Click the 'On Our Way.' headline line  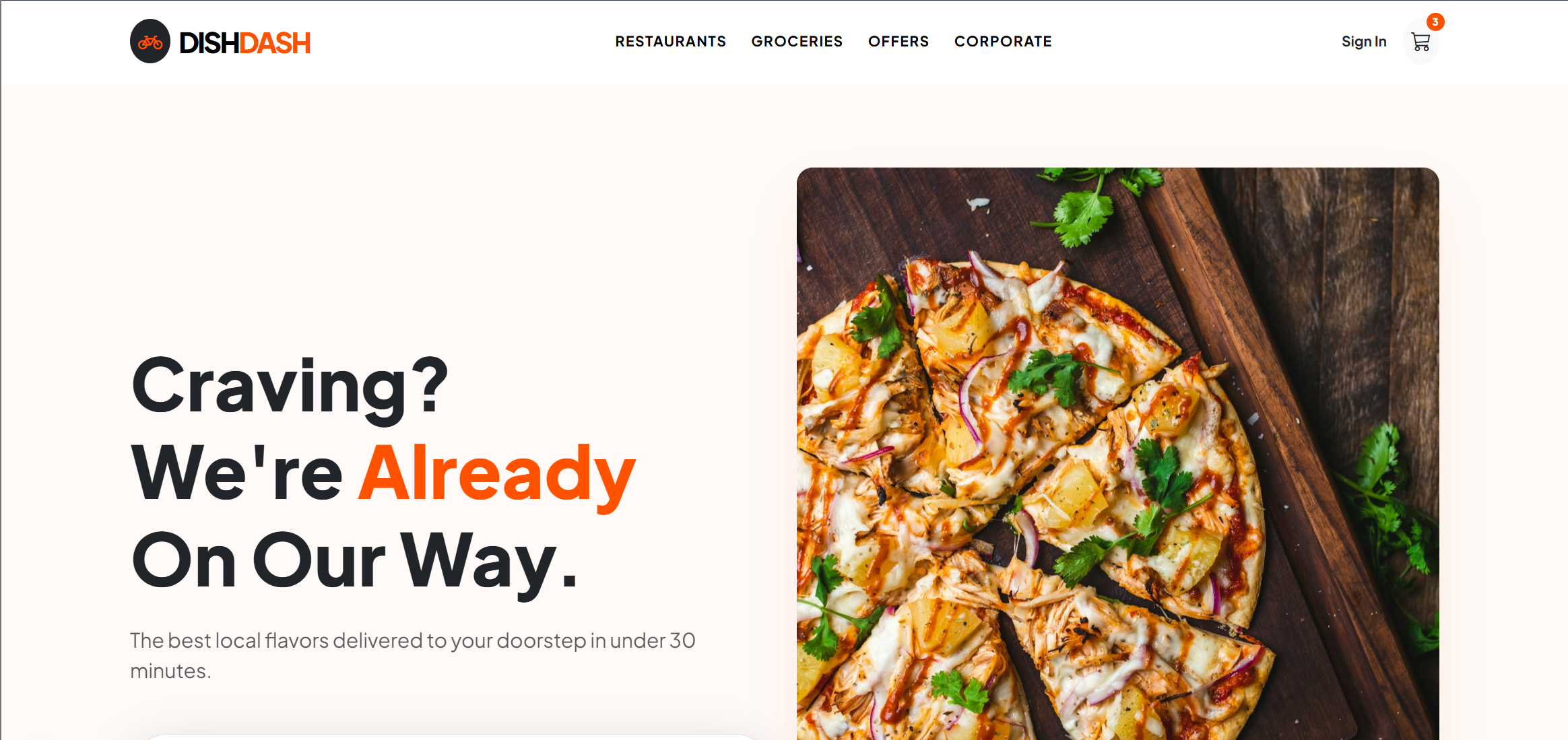coord(355,560)
